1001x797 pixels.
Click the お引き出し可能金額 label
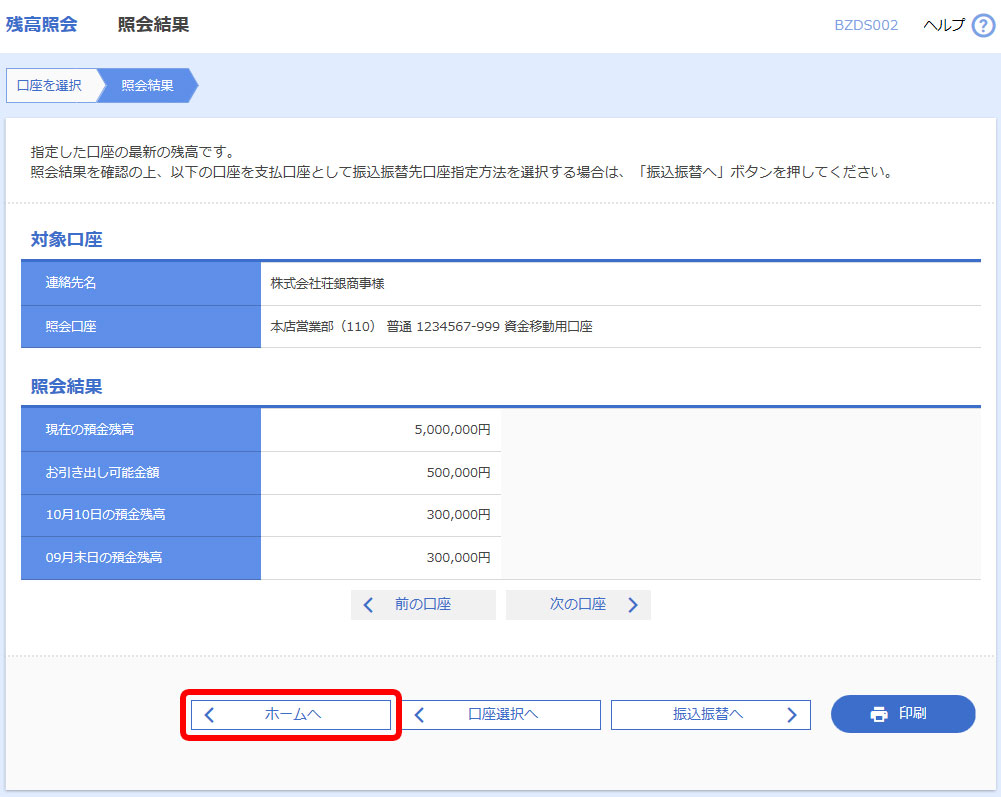(103, 473)
